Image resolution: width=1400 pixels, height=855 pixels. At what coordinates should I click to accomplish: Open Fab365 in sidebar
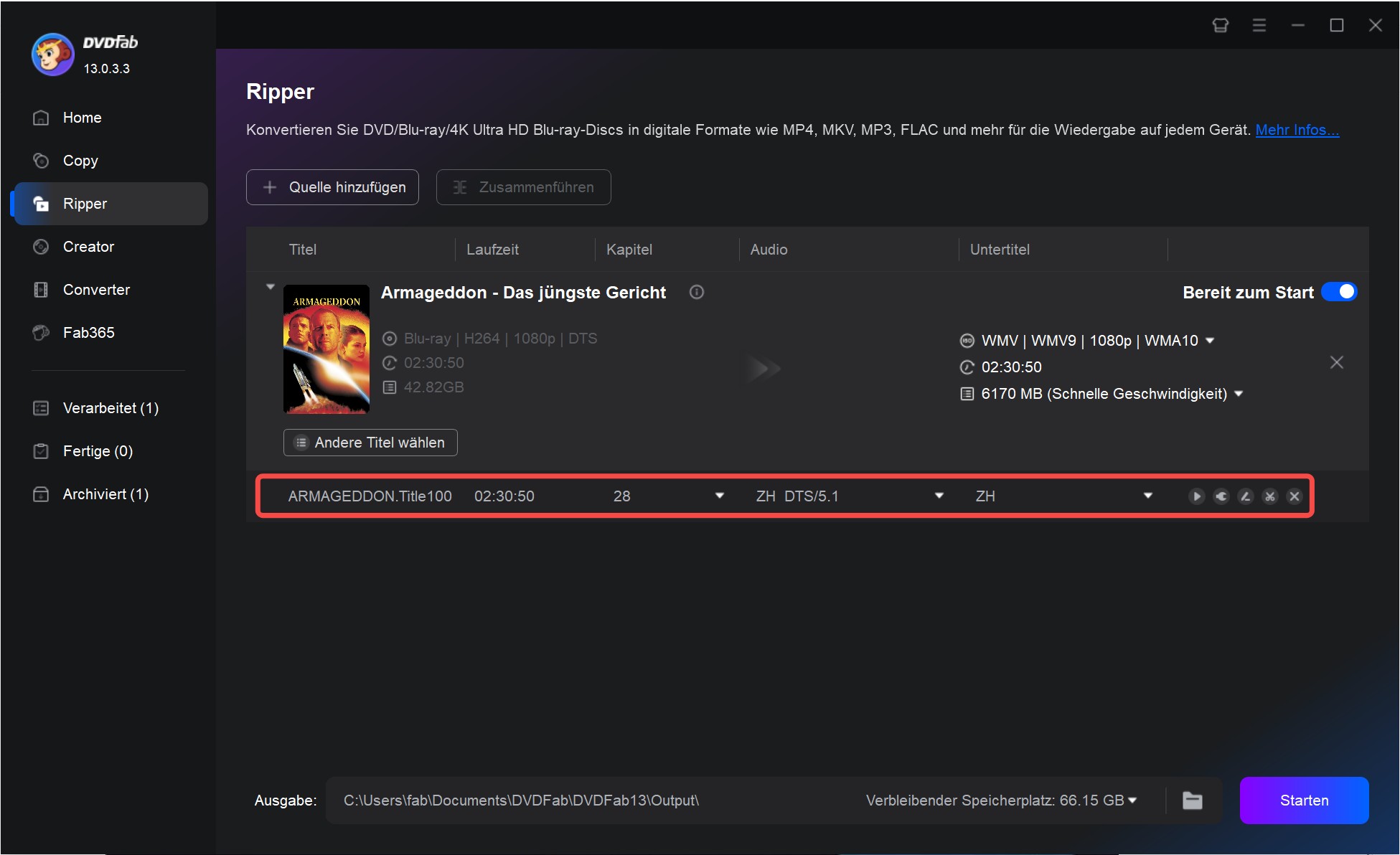111,333
